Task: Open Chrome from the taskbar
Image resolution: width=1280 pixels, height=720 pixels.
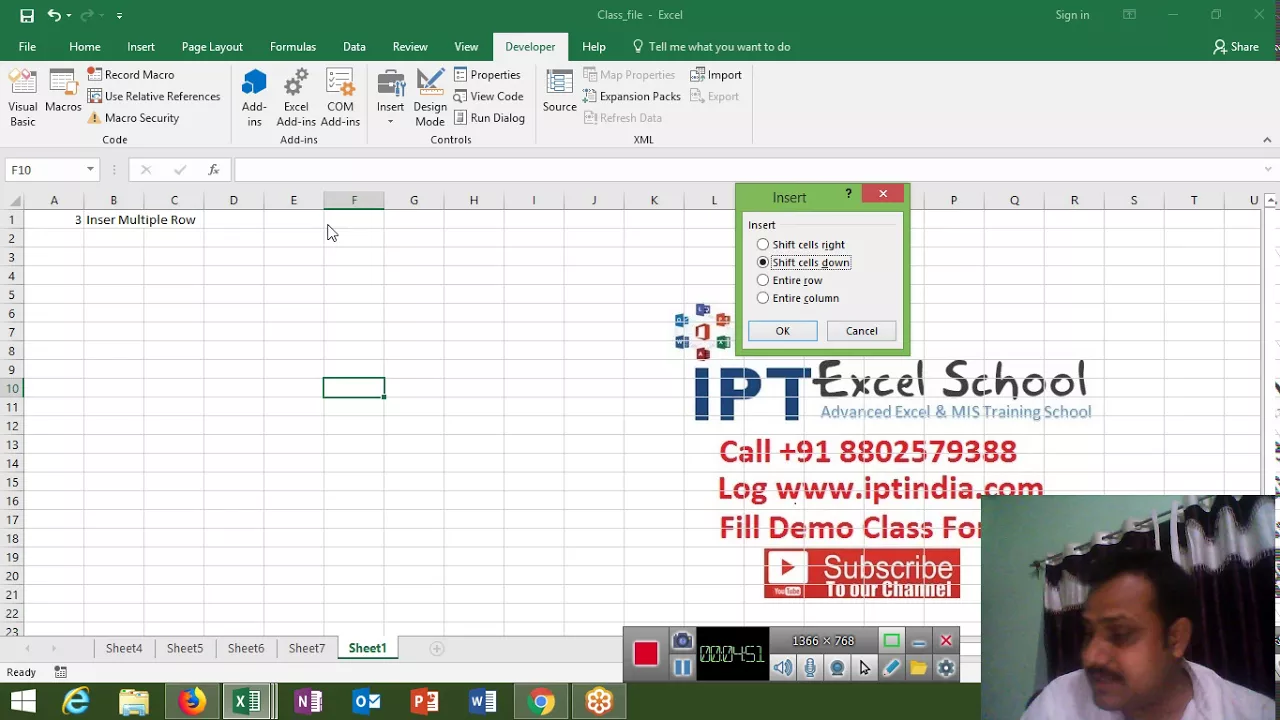Action: 541,702
